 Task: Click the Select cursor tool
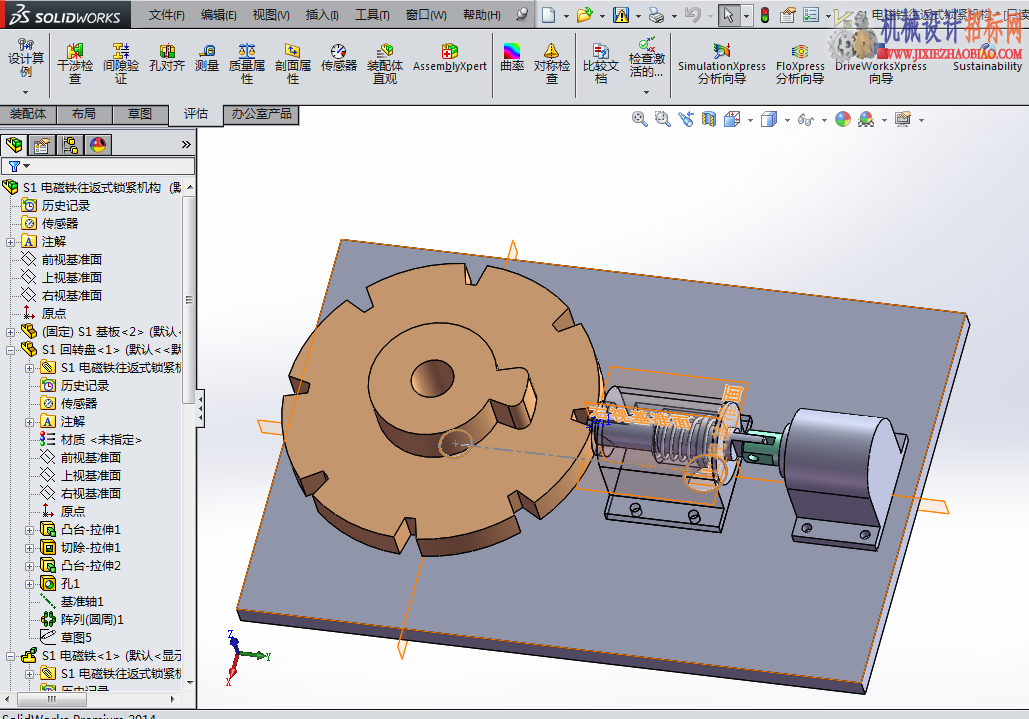pyautogui.click(x=728, y=14)
